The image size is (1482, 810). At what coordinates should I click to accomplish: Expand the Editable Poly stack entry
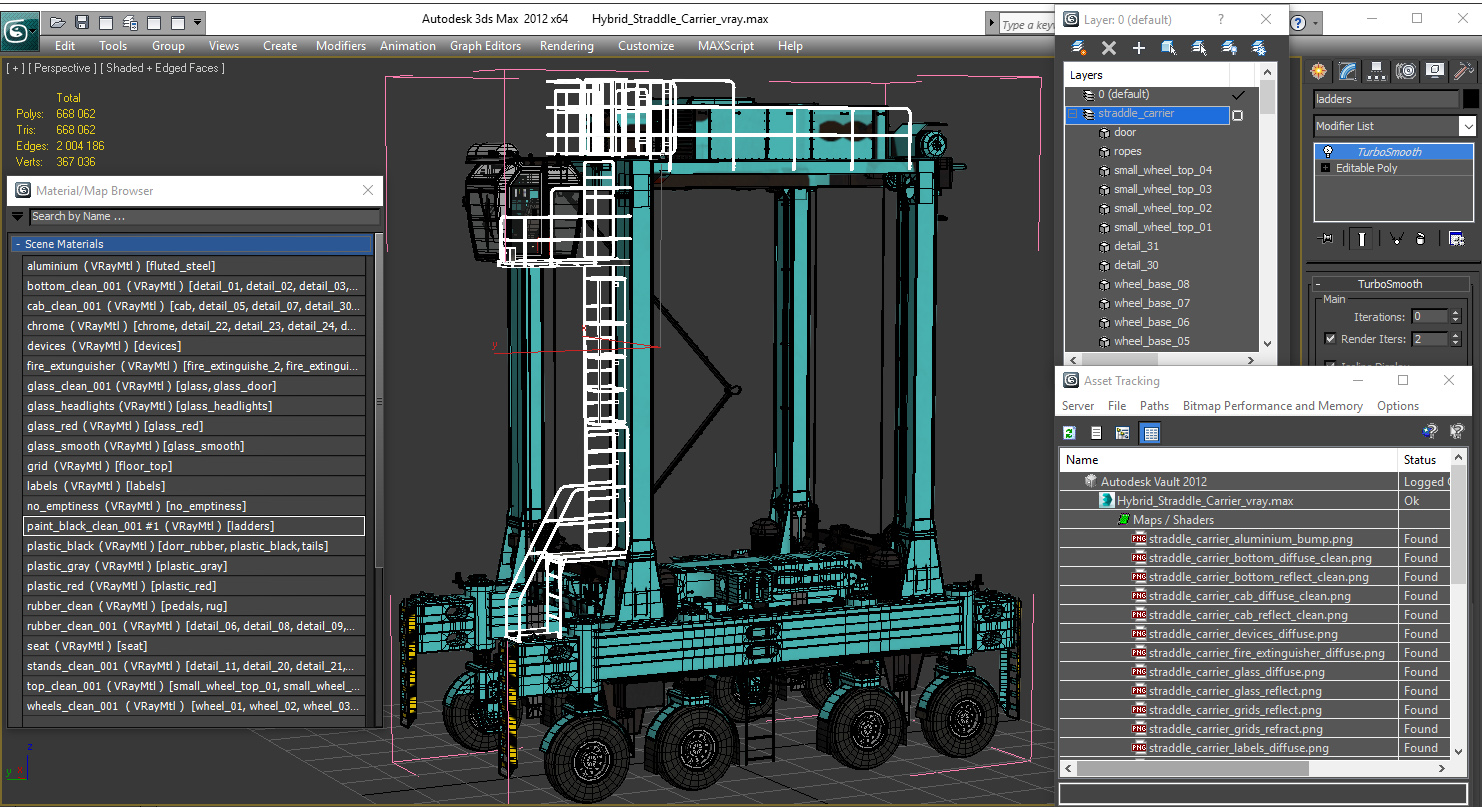click(x=1326, y=168)
